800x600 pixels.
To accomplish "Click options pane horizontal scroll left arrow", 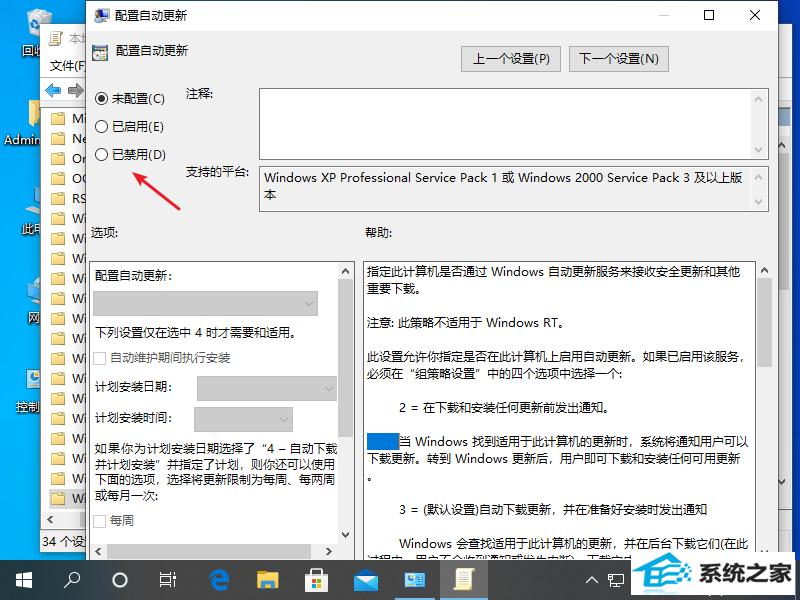I will (98, 552).
